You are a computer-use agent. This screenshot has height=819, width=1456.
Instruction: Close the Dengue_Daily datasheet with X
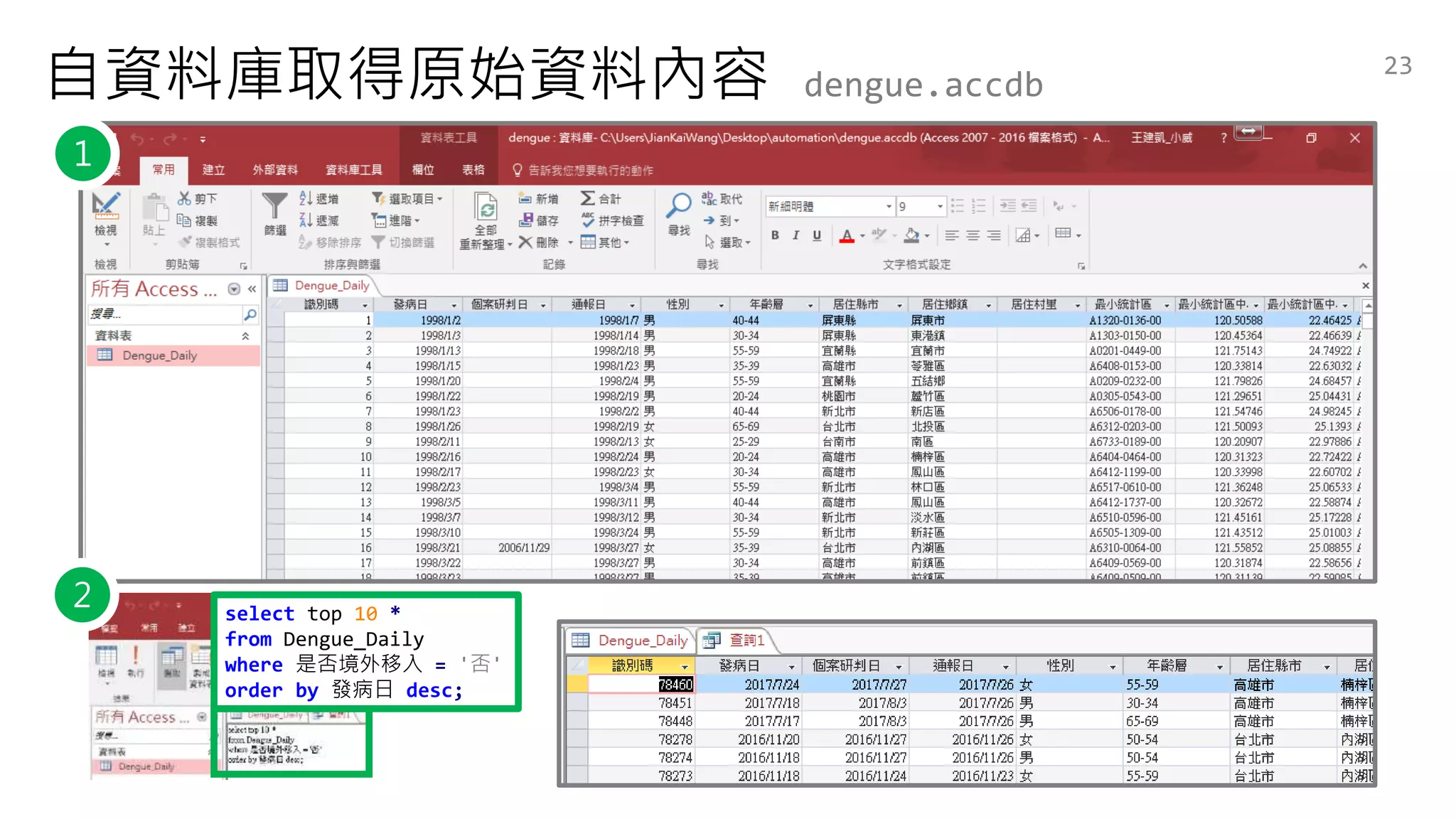(1365, 286)
